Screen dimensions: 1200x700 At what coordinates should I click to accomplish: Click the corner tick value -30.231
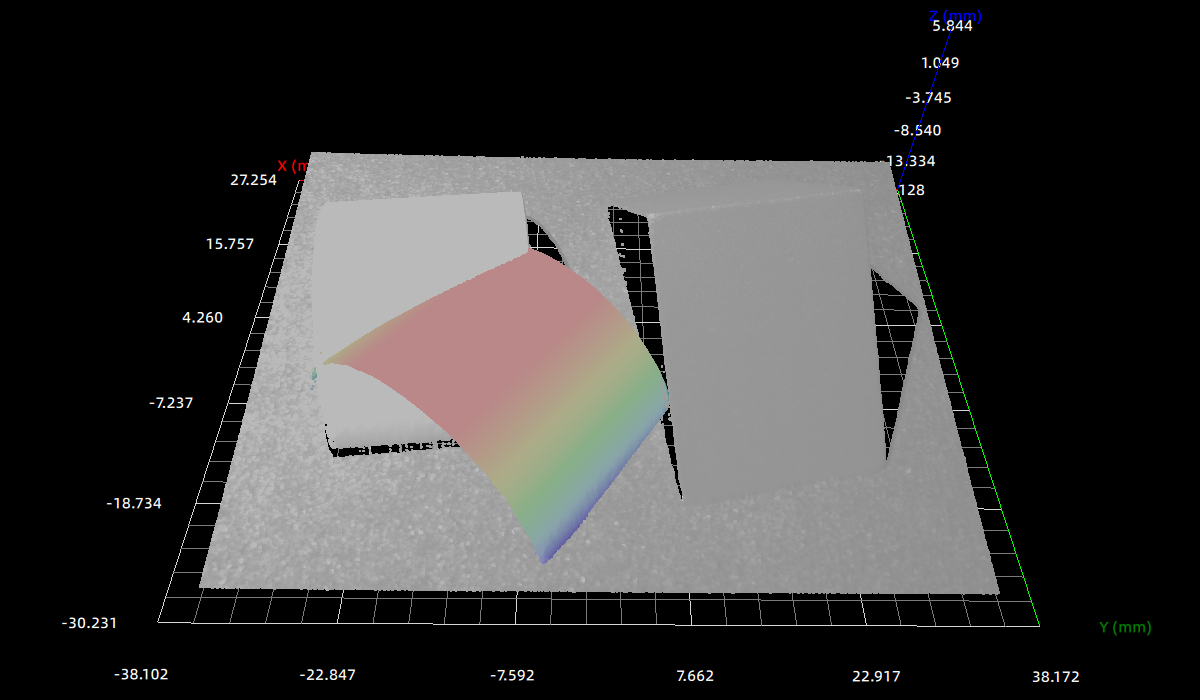click(90, 622)
